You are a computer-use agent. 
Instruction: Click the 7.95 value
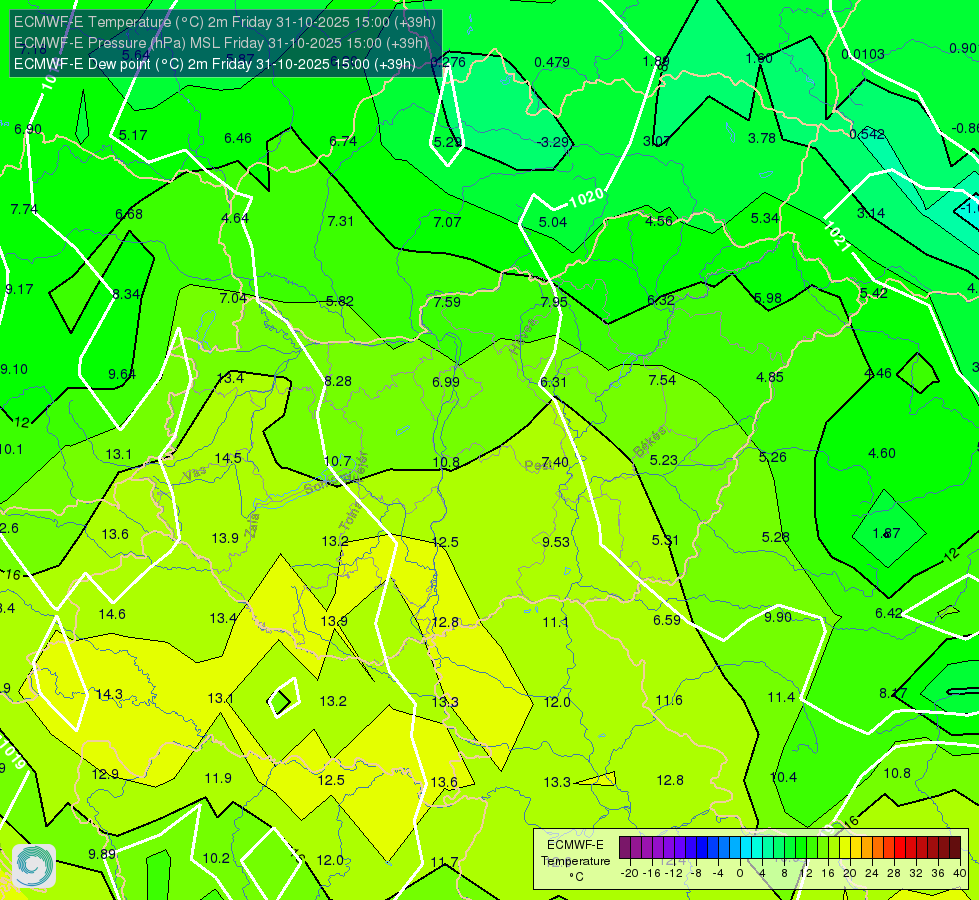click(554, 302)
